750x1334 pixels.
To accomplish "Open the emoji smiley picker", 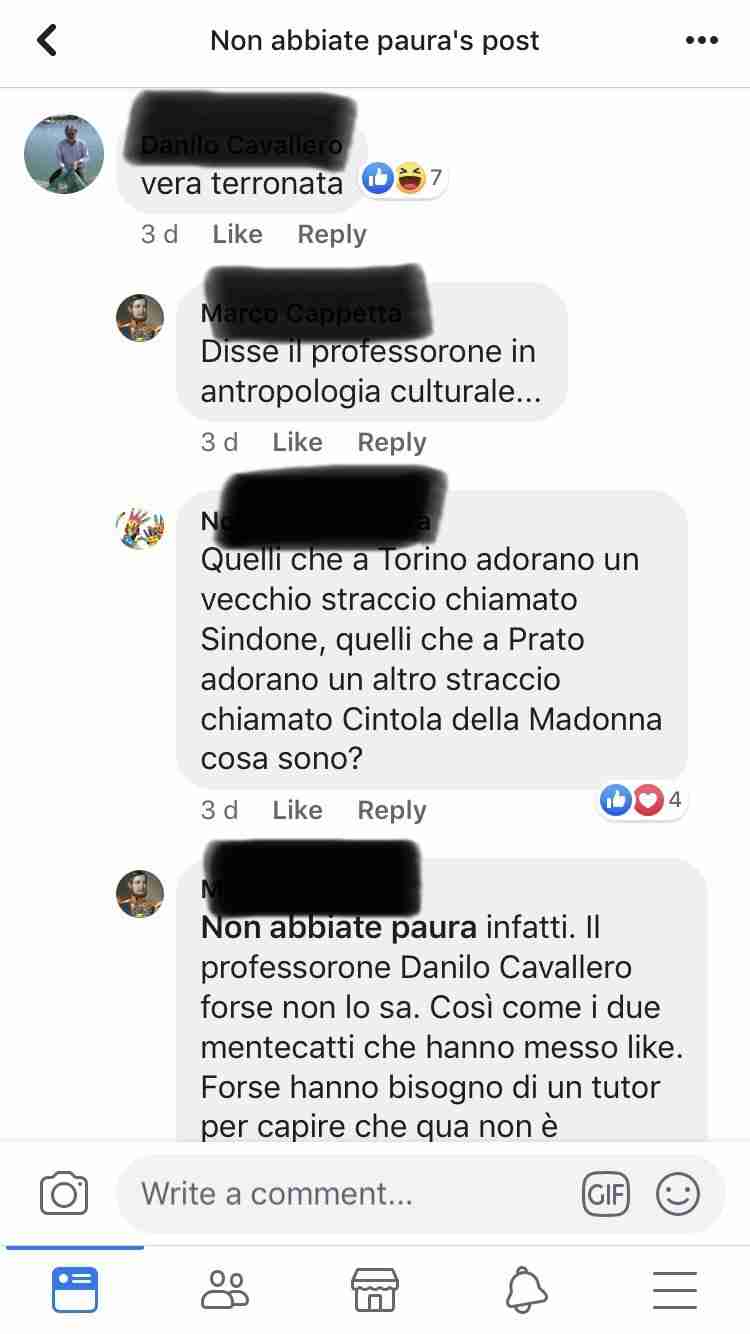I will (678, 1193).
